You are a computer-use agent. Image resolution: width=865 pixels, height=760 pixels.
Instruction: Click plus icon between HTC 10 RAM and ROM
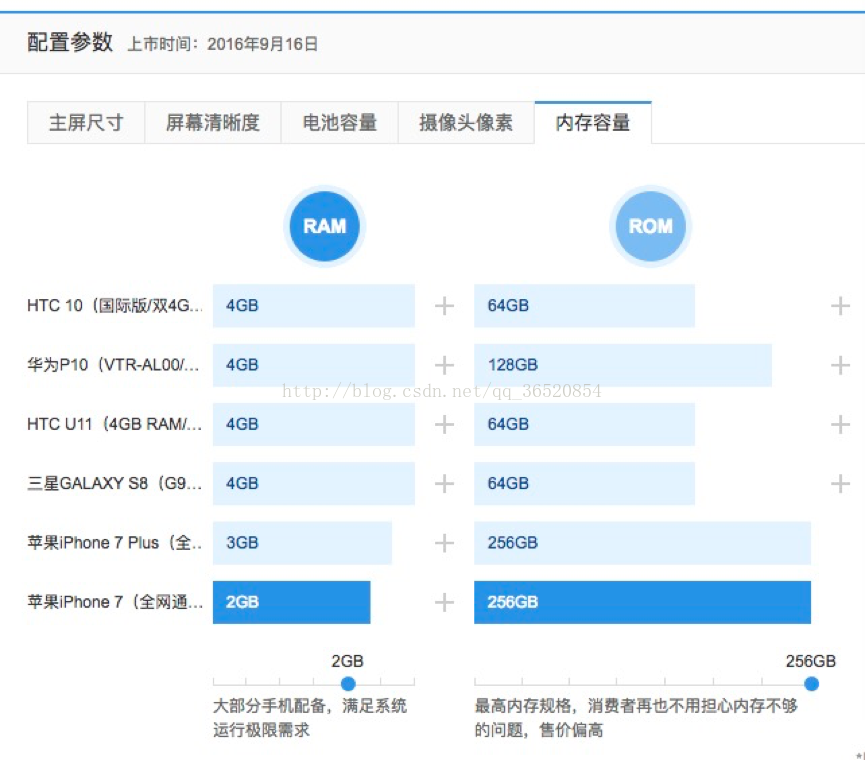444,306
